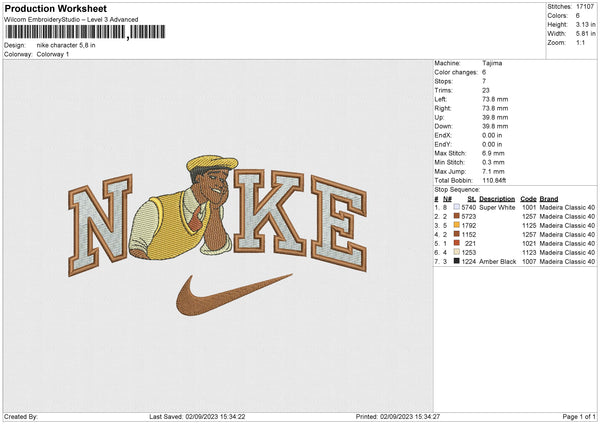This screenshot has width=600, height=424.
Task: Click the 'Stop Sequence:' heading
Action: click(x=457, y=189)
